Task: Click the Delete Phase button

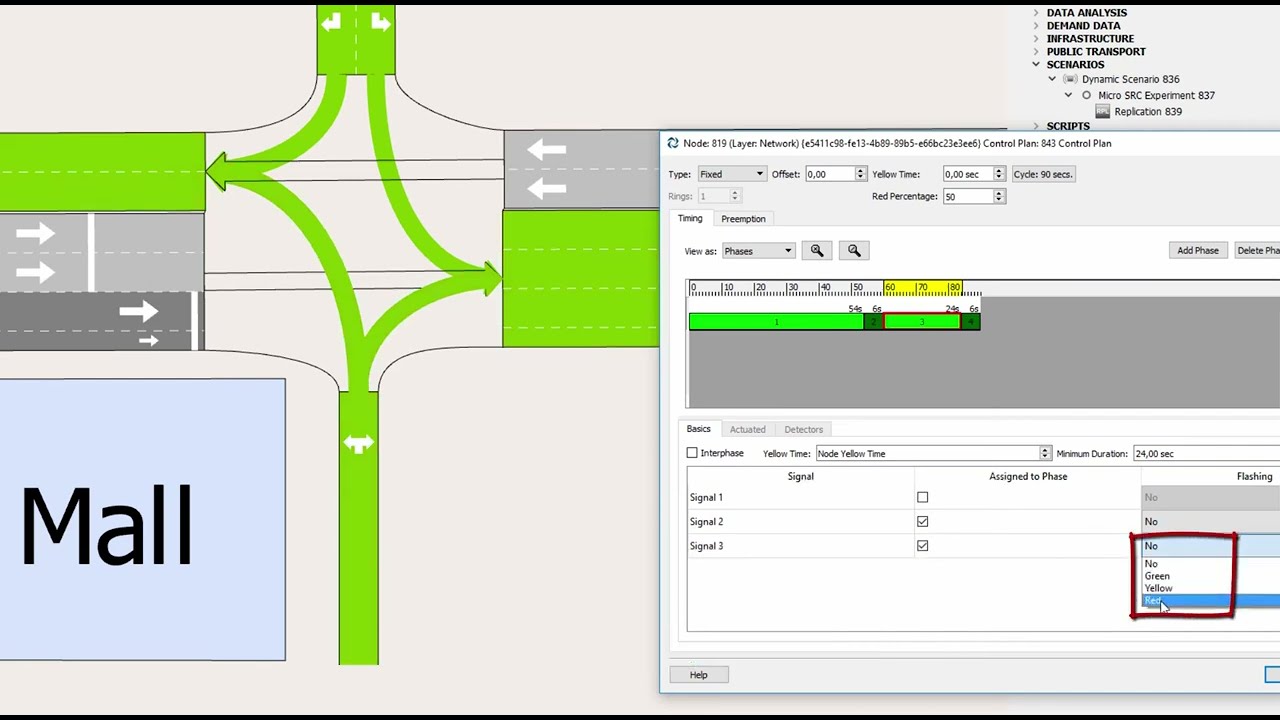Action: pyautogui.click(x=1257, y=251)
